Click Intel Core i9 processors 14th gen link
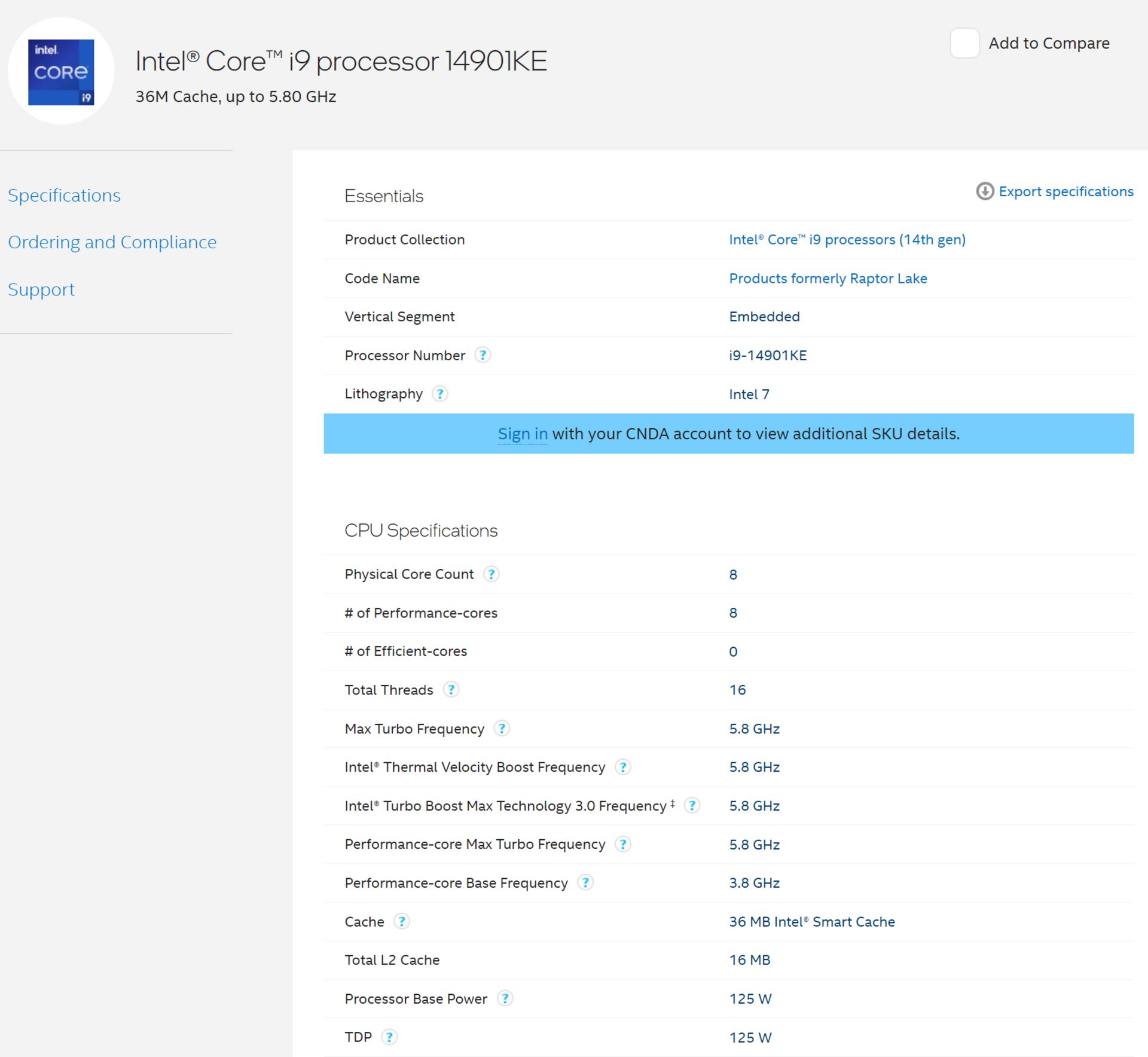The height and width of the screenshot is (1057, 1148). pos(846,239)
